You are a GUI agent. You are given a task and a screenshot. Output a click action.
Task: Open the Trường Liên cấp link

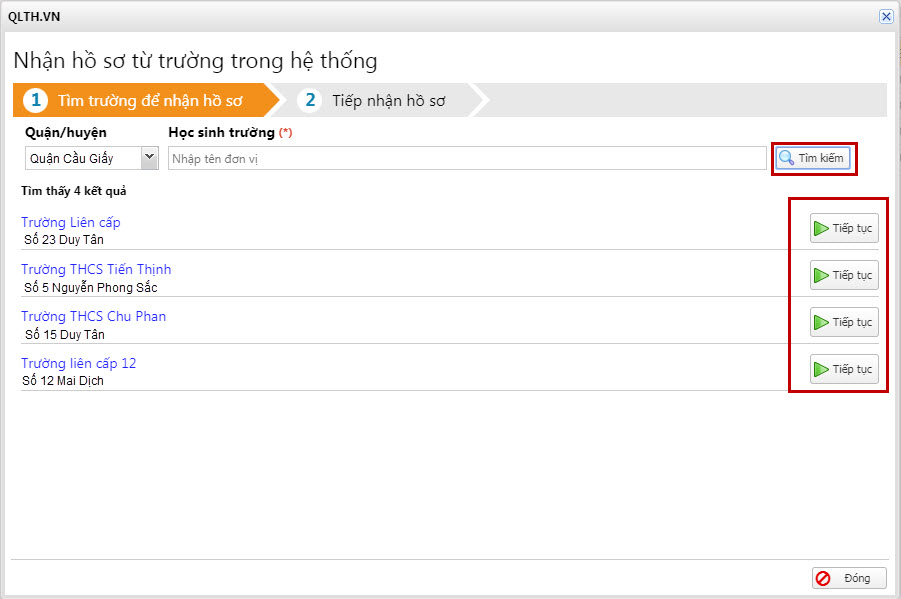(x=71, y=222)
